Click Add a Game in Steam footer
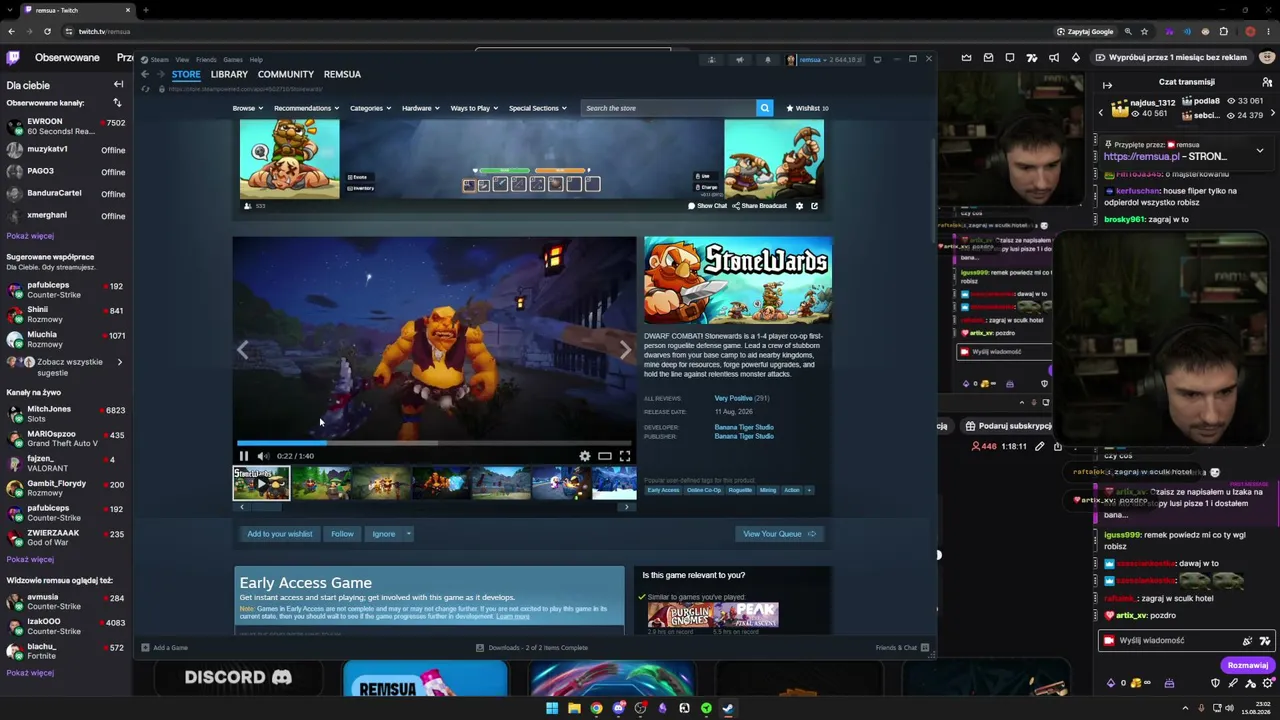This screenshot has height=720, width=1280. pyautogui.click(x=165, y=648)
